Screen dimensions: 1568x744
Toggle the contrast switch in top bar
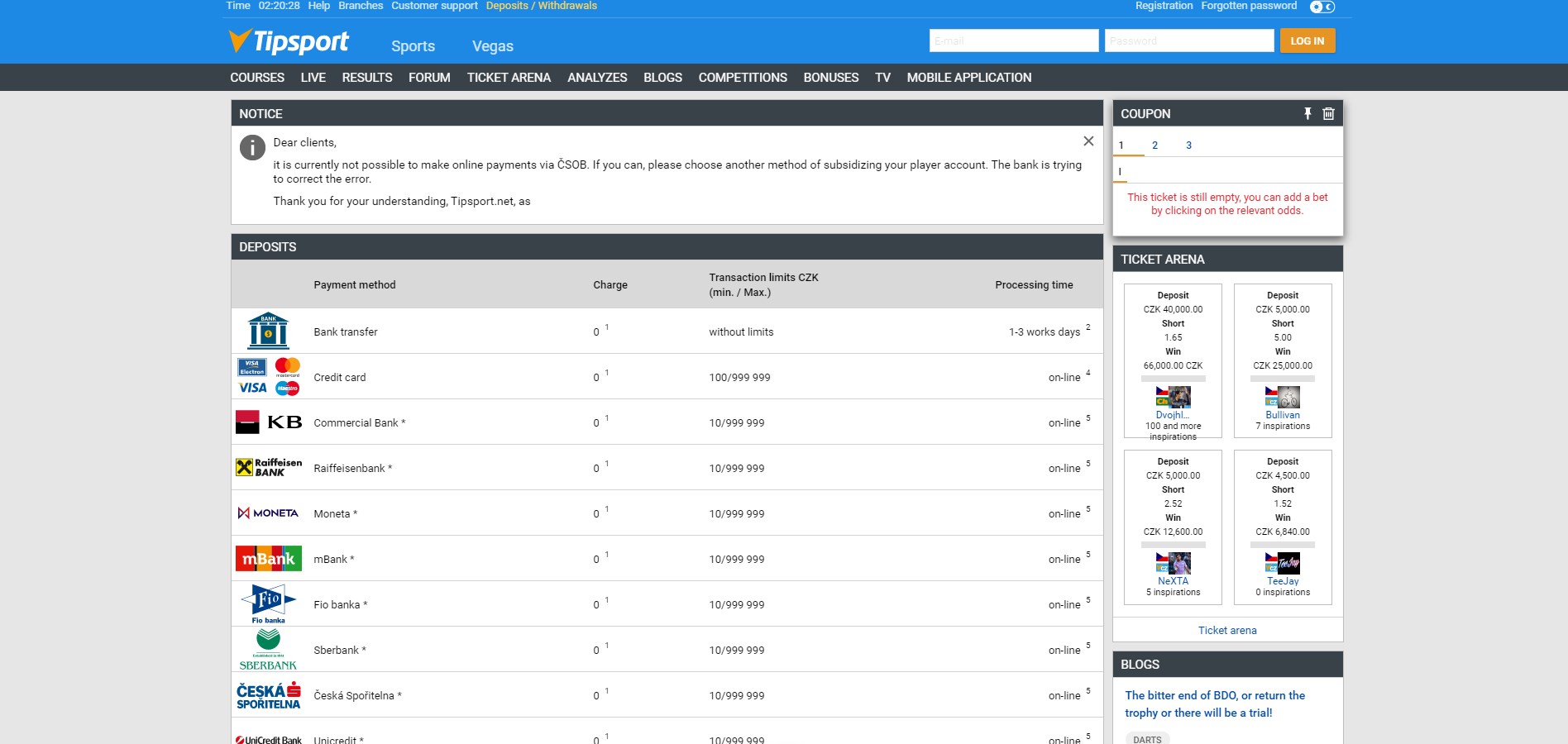point(1322,7)
